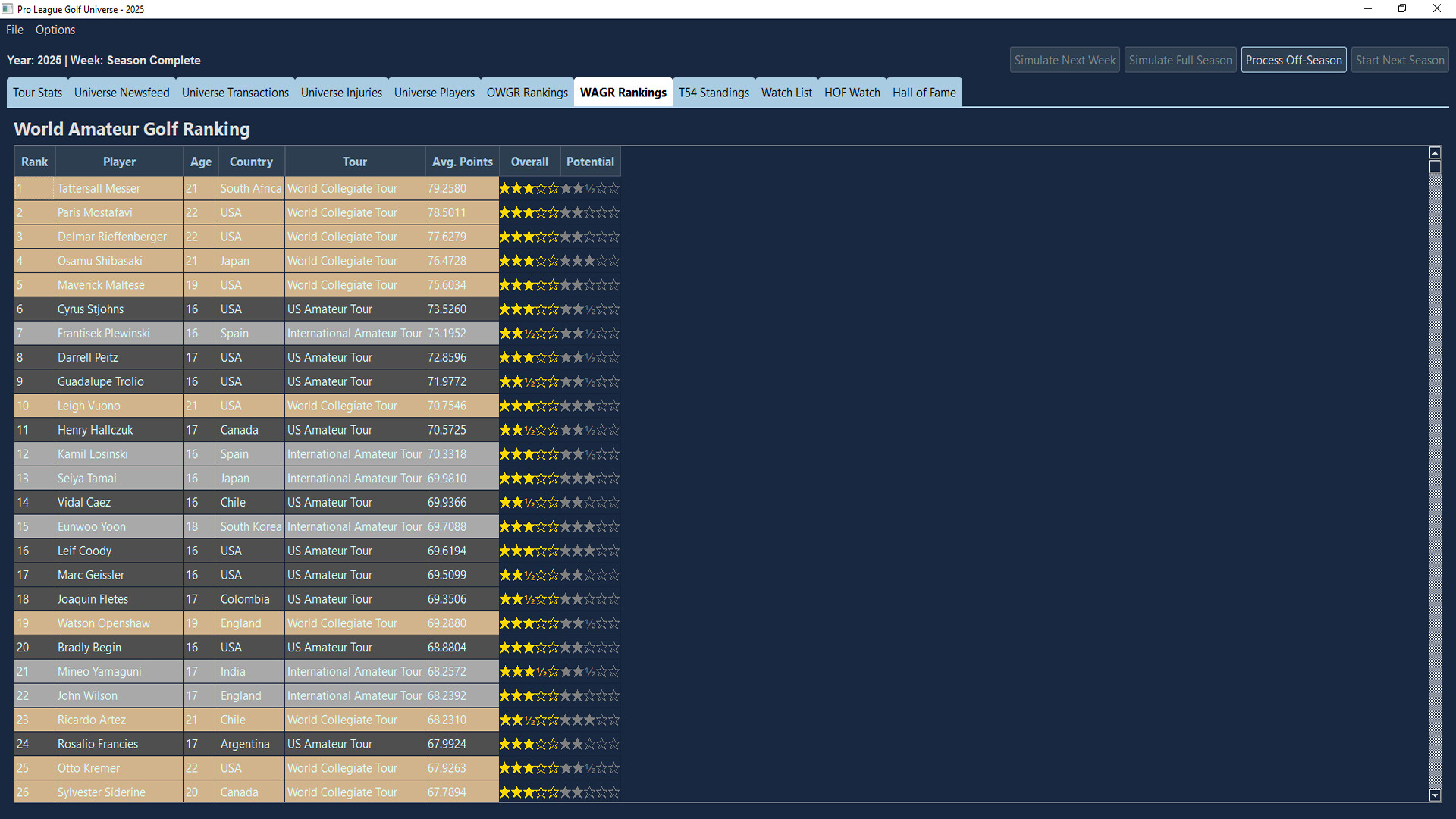Switch to the Universe Players tab

pyautogui.click(x=434, y=92)
